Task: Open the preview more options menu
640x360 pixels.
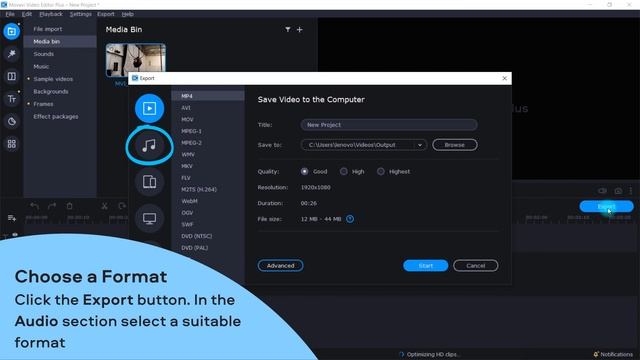Action: tap(631, 191)
